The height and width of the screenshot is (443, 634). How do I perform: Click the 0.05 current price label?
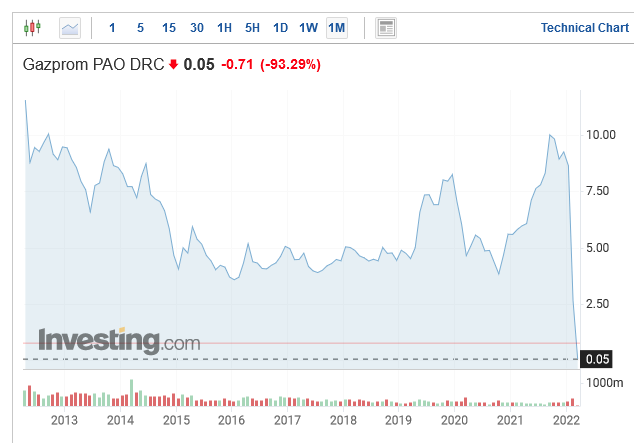tap(199, 65)
